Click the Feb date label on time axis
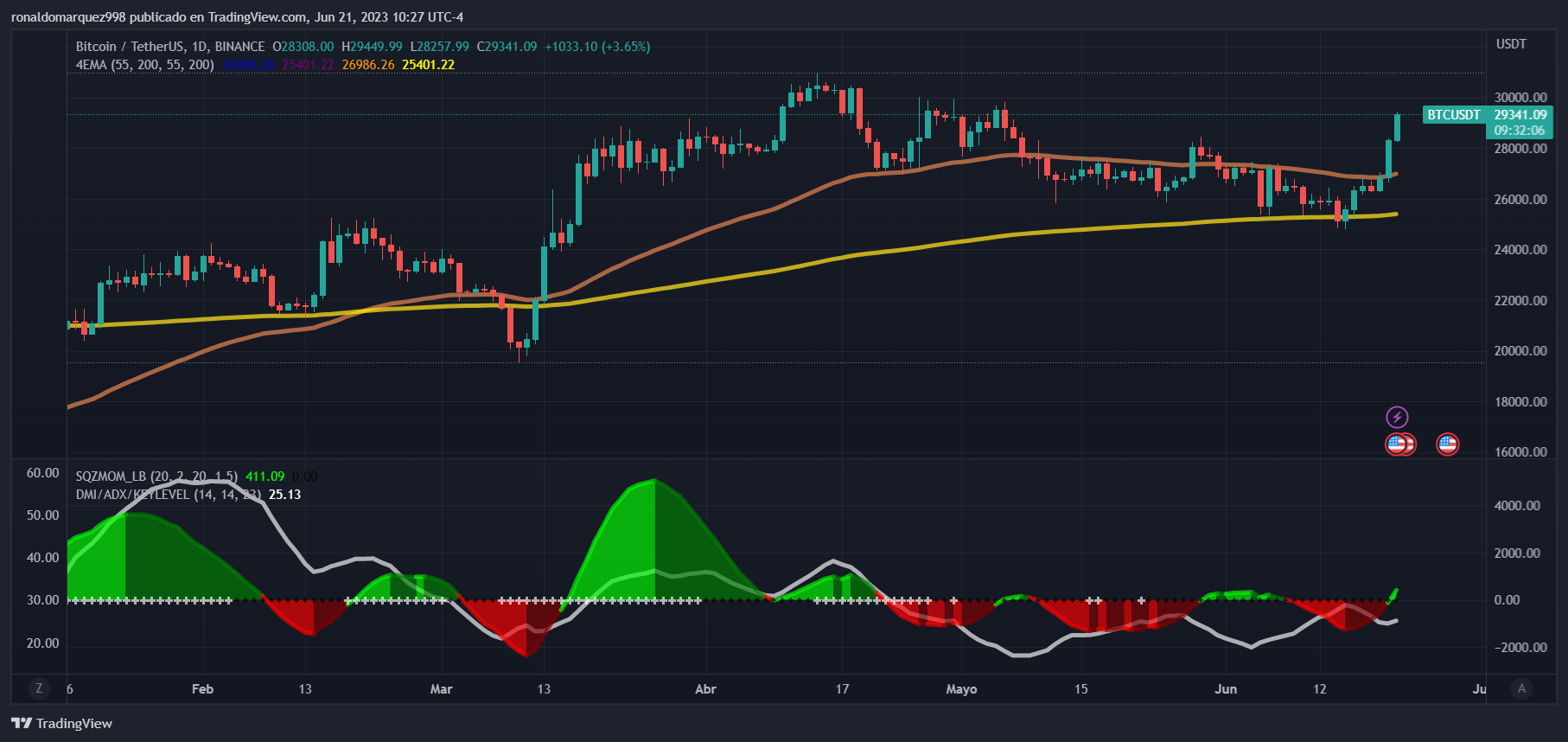Screen dimensions: 1568x742 coord(202,689)
